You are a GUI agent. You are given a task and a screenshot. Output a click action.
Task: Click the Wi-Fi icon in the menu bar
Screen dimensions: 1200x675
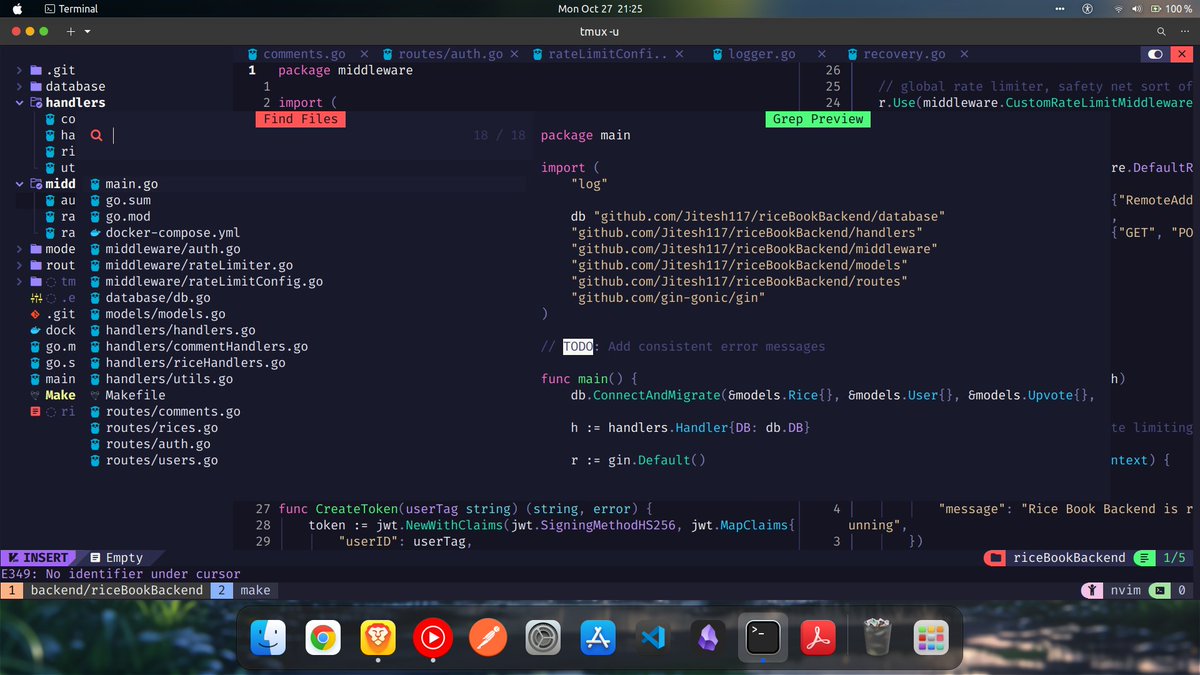tap(1117, 9)
